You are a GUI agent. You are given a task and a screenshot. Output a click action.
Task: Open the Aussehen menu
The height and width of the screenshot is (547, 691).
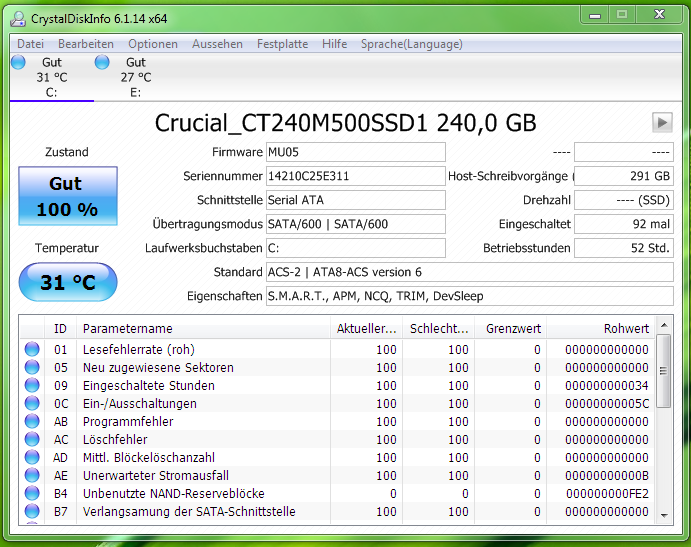click(217, 44)
